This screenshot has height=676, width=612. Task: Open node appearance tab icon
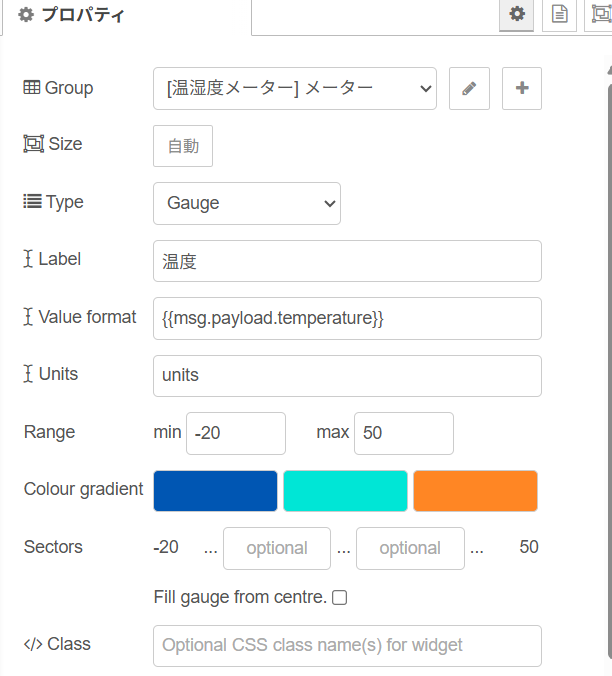point(600,15)
